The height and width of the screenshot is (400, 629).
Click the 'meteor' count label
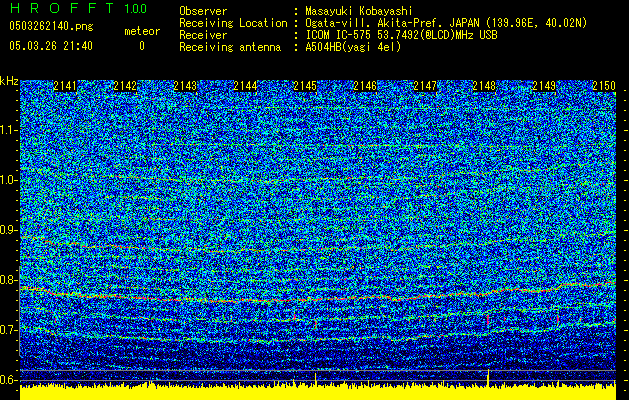pyautogui.click(x=142, y=31)
